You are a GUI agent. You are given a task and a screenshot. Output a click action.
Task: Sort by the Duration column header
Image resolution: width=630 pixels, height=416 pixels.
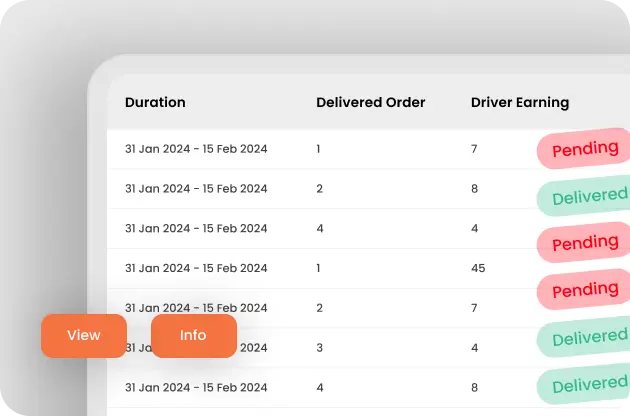pos(155,102)
